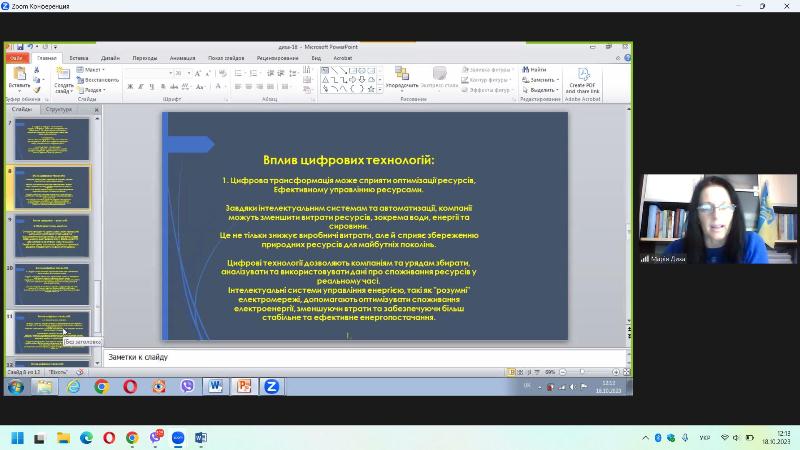The width and height of the screenshot is (800, 450).
Task: Select slide 9 thumbnail
Action: (x=52, y=237)
